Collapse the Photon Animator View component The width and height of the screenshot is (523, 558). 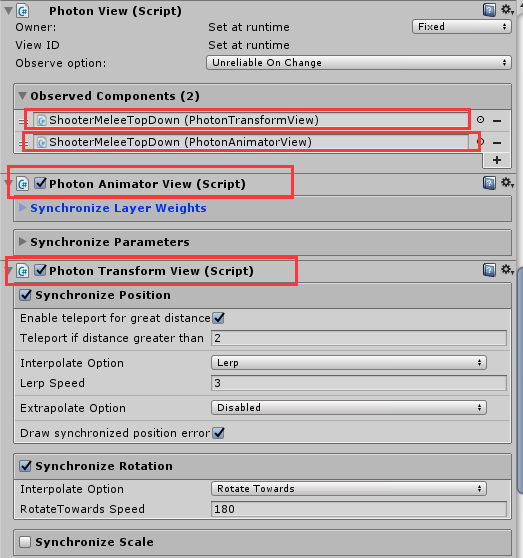click(x=8, y=184)
